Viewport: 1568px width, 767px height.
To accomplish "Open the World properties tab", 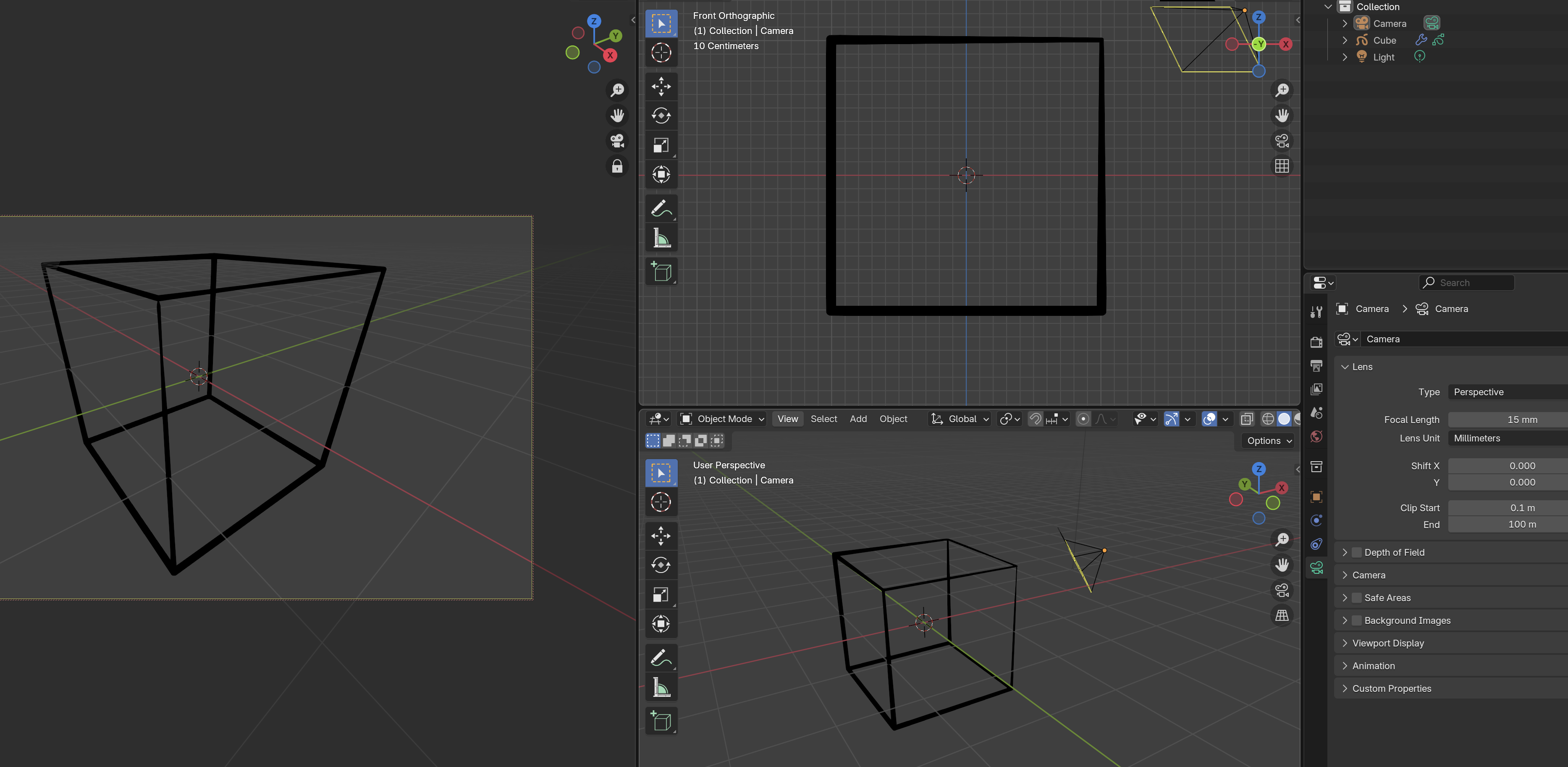I will [x=1316, y=437].
